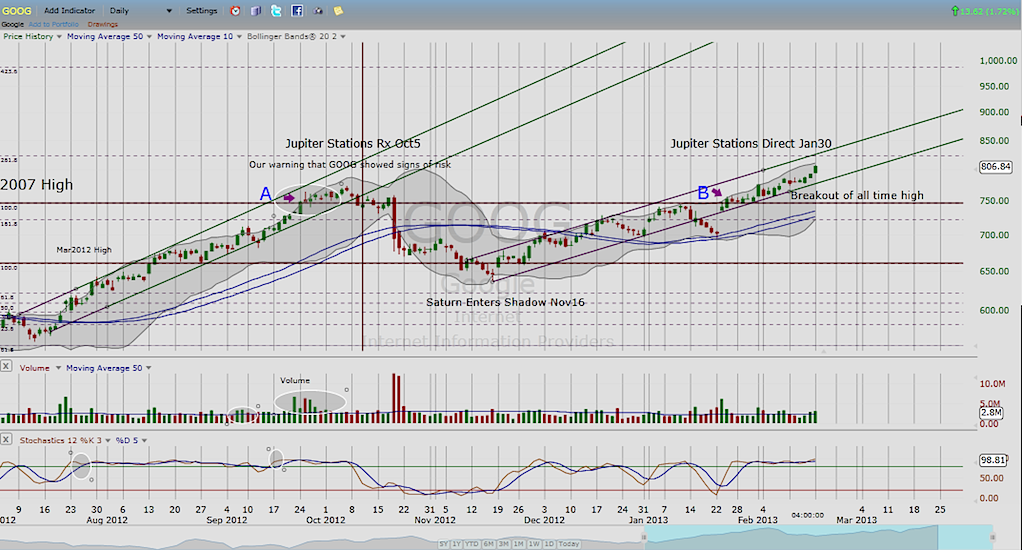
Task: Open the book/notes icon in toolbar
Action: coord(256,10)
